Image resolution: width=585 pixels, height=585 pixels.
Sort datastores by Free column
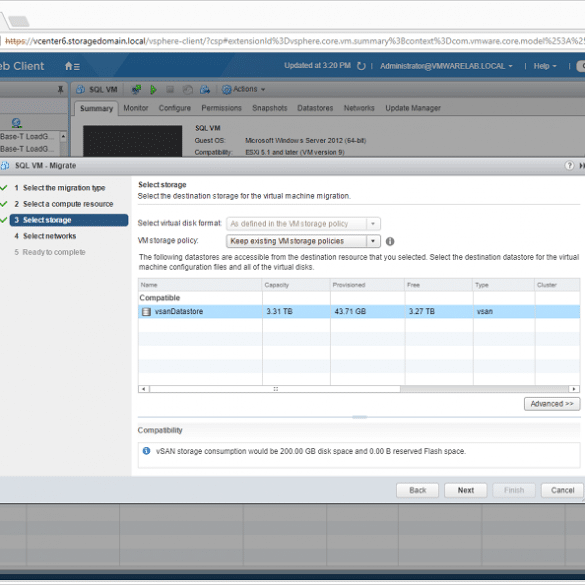click(439, 285)
